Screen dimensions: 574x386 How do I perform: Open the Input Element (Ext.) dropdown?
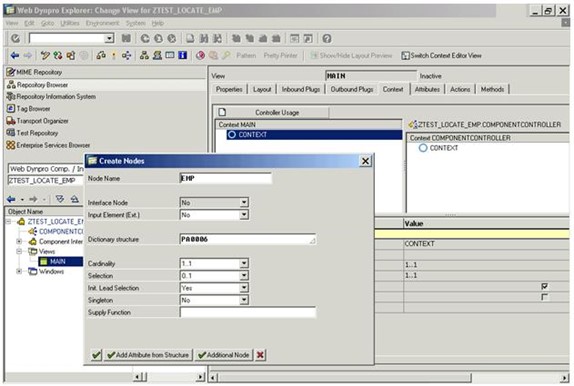click(x=244, y=215)
